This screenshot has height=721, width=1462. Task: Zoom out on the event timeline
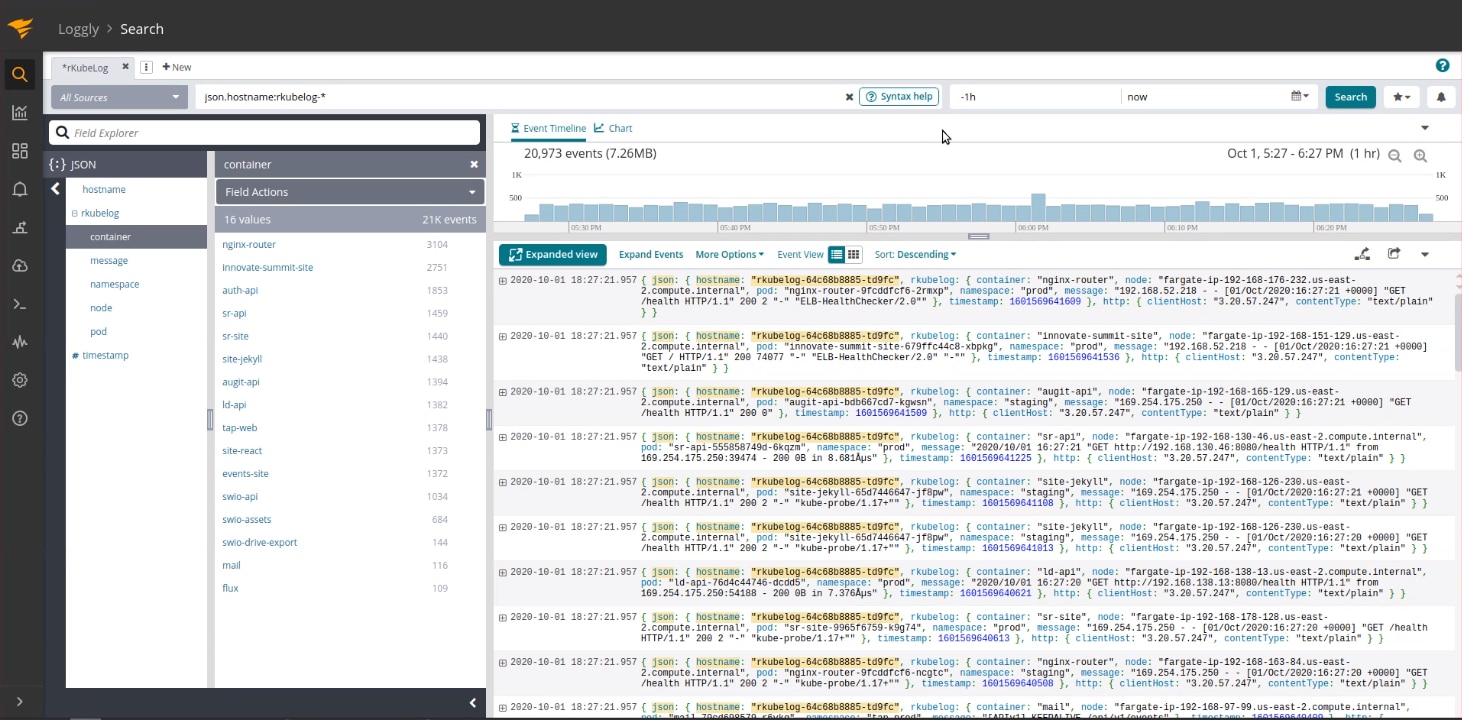[x=1394, y=156]
